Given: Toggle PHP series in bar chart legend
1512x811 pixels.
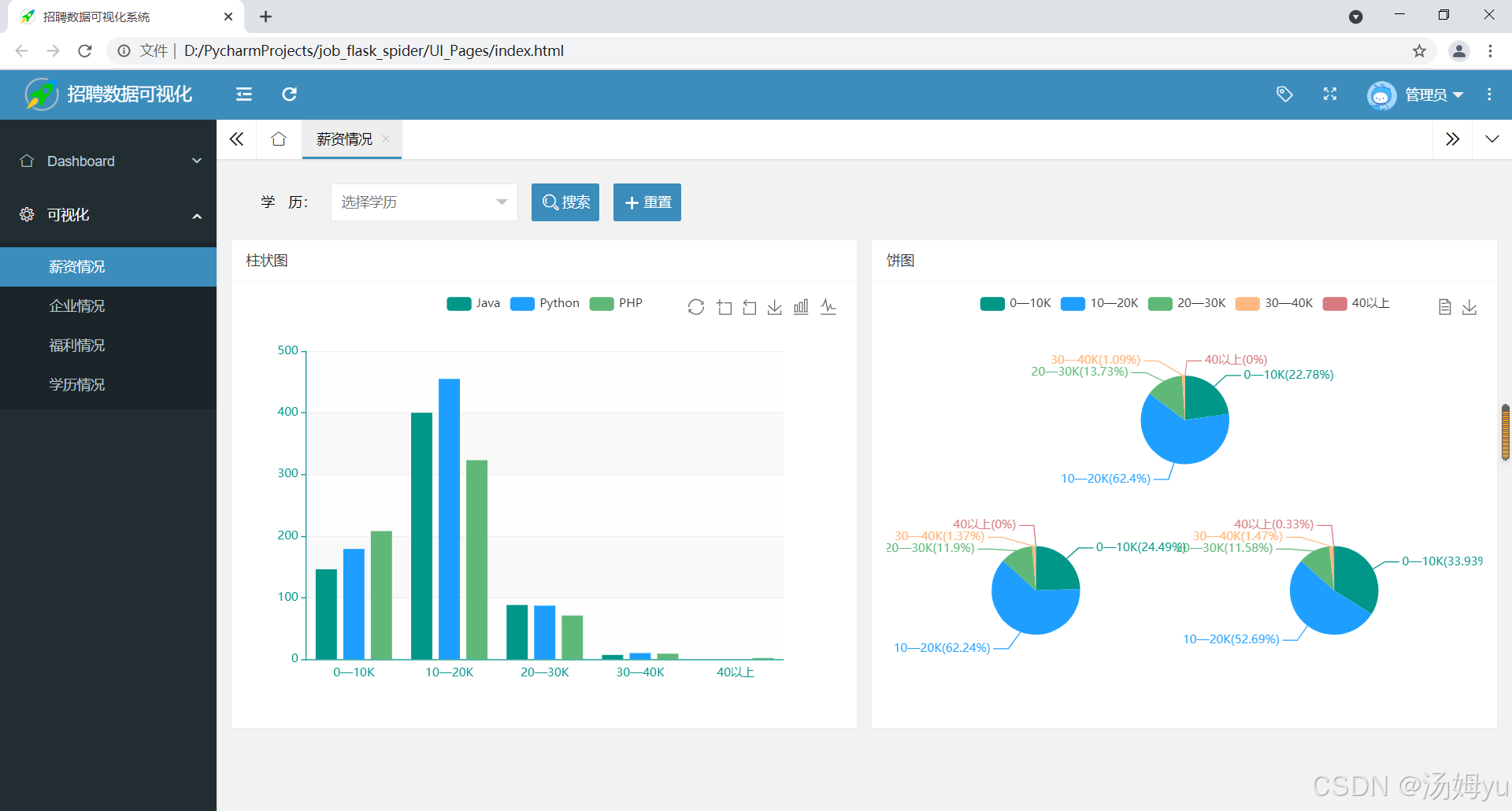Looking at the screenshot, I should pos(617,303).
